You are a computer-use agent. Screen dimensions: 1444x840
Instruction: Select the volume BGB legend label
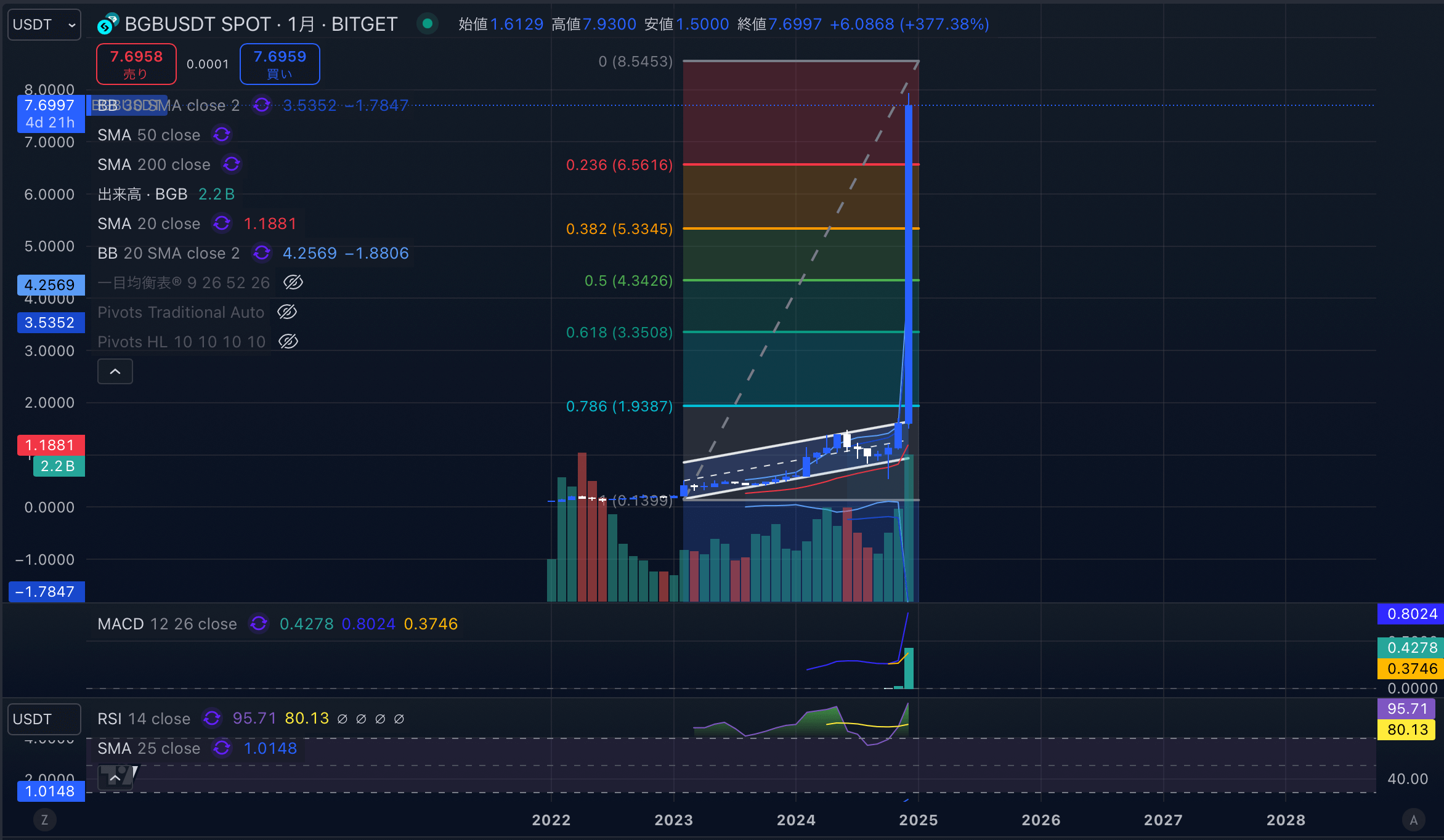coord(142,194)
